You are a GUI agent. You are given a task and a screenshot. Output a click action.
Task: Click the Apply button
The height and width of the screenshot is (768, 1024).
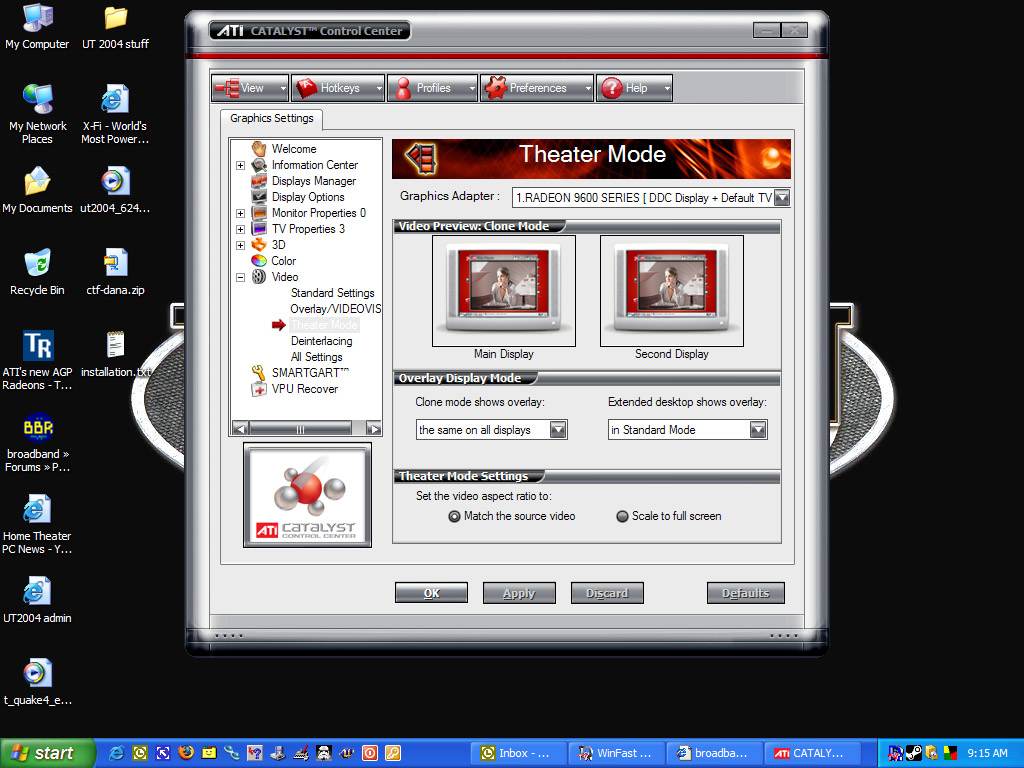tap(519, 593)
